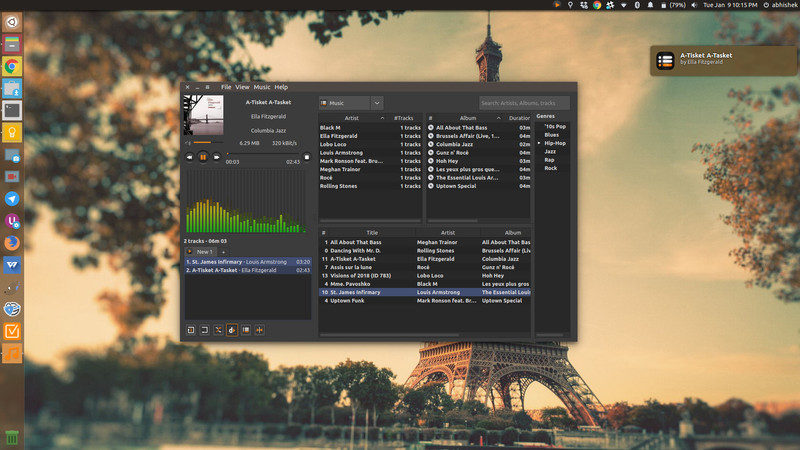Sort by the Album column header in album list
Image resolution: width=800 pixels, height=450 pixels.
[x=468, y=118]
